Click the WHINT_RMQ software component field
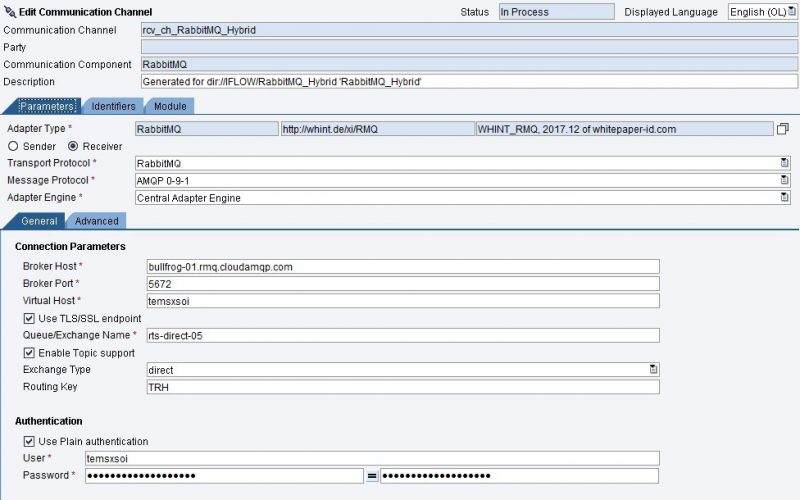 (624, 129)
